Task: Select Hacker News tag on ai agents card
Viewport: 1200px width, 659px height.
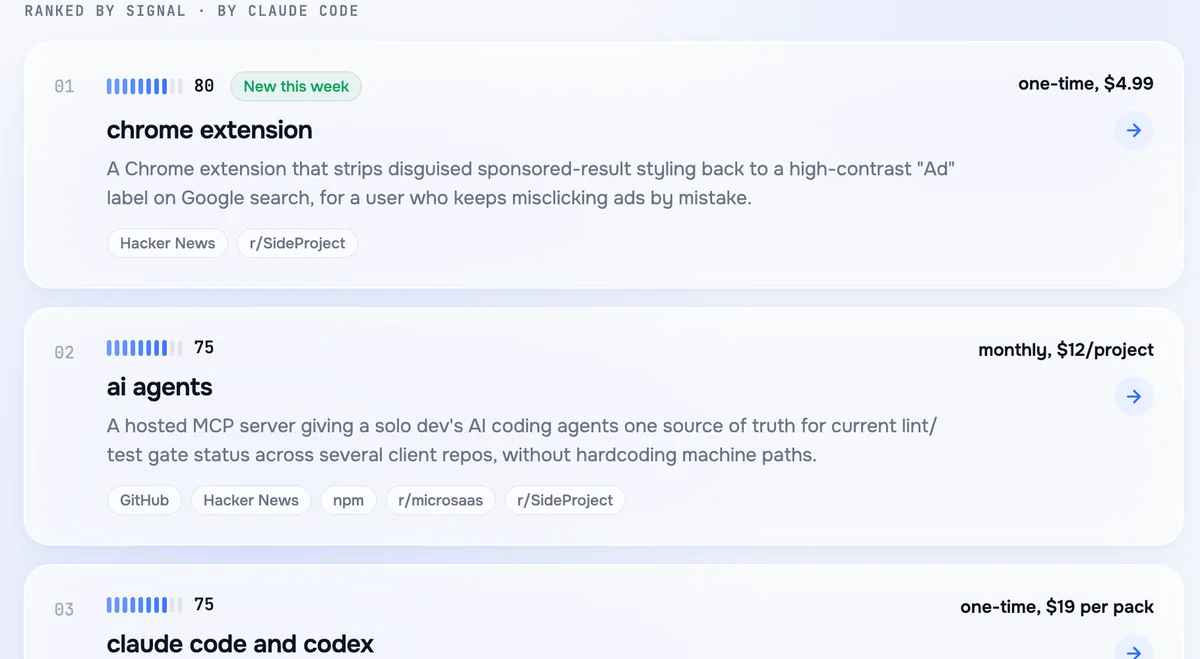Action: point(251,500)
